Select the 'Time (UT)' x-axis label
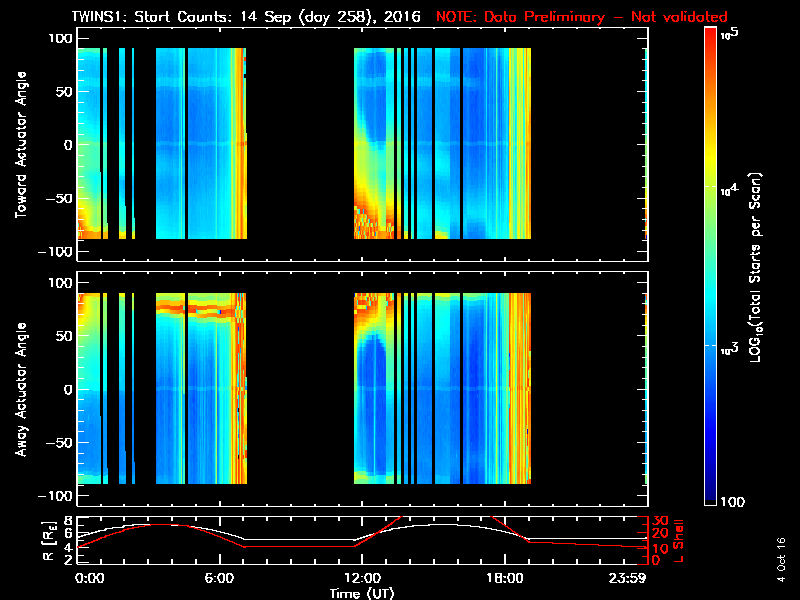Screen dimensions: 800x600 361,593
